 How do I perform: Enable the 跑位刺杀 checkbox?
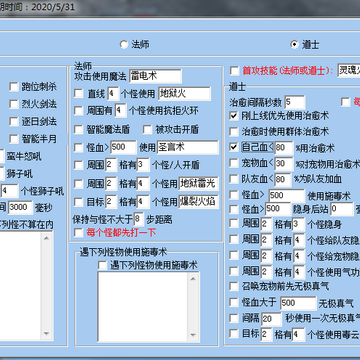(14, 87)
